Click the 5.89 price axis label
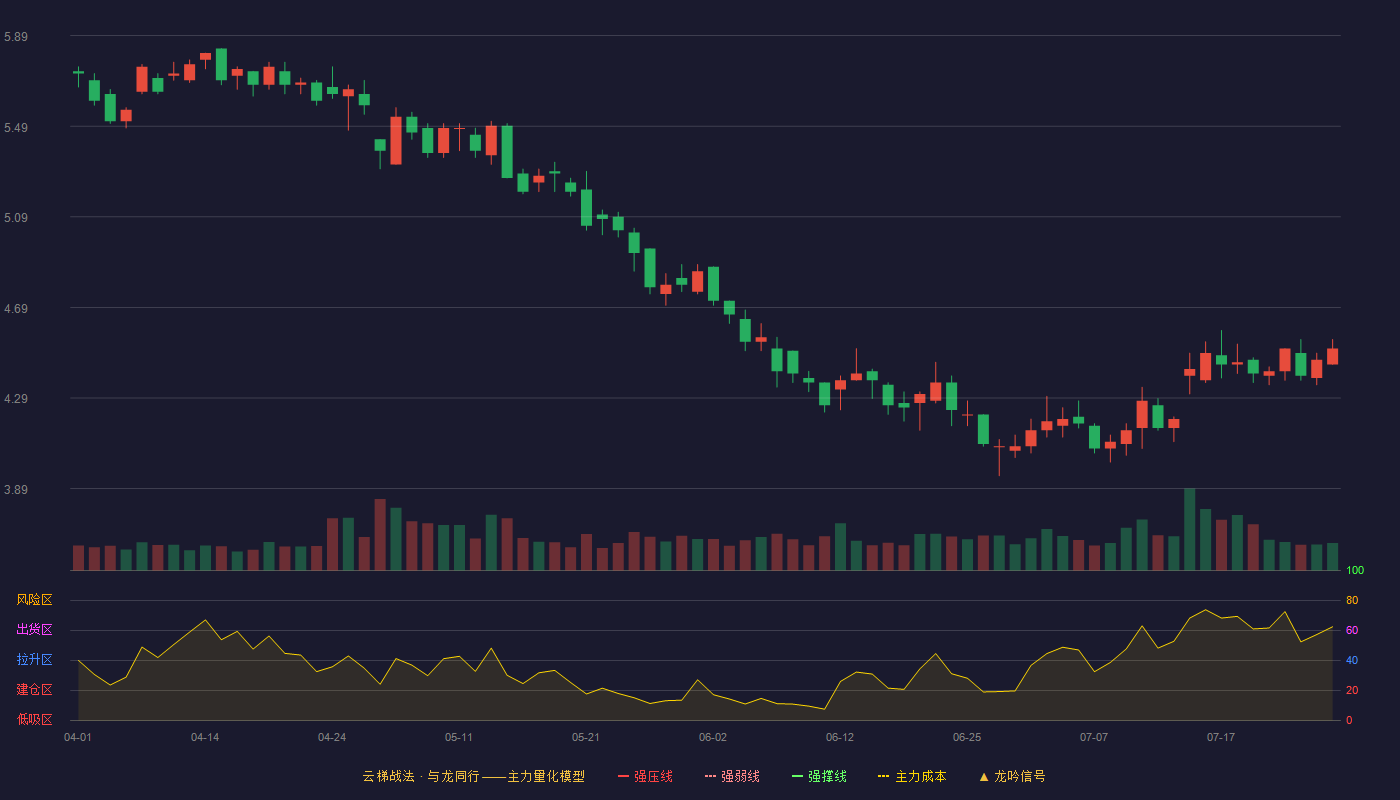 coord(16,37)
